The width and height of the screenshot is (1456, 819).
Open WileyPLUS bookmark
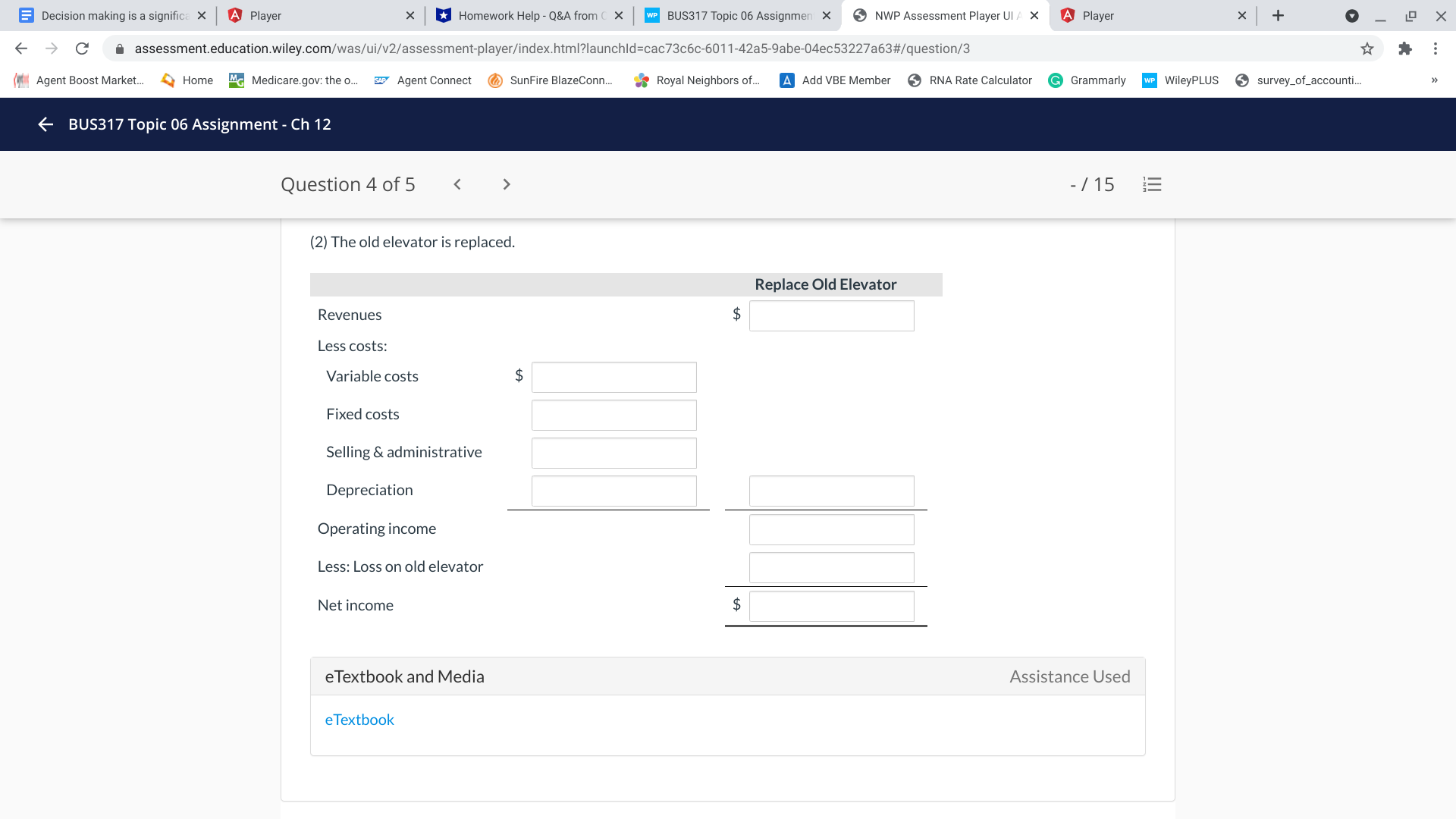pyautogui.click(x=1181, y=80)
